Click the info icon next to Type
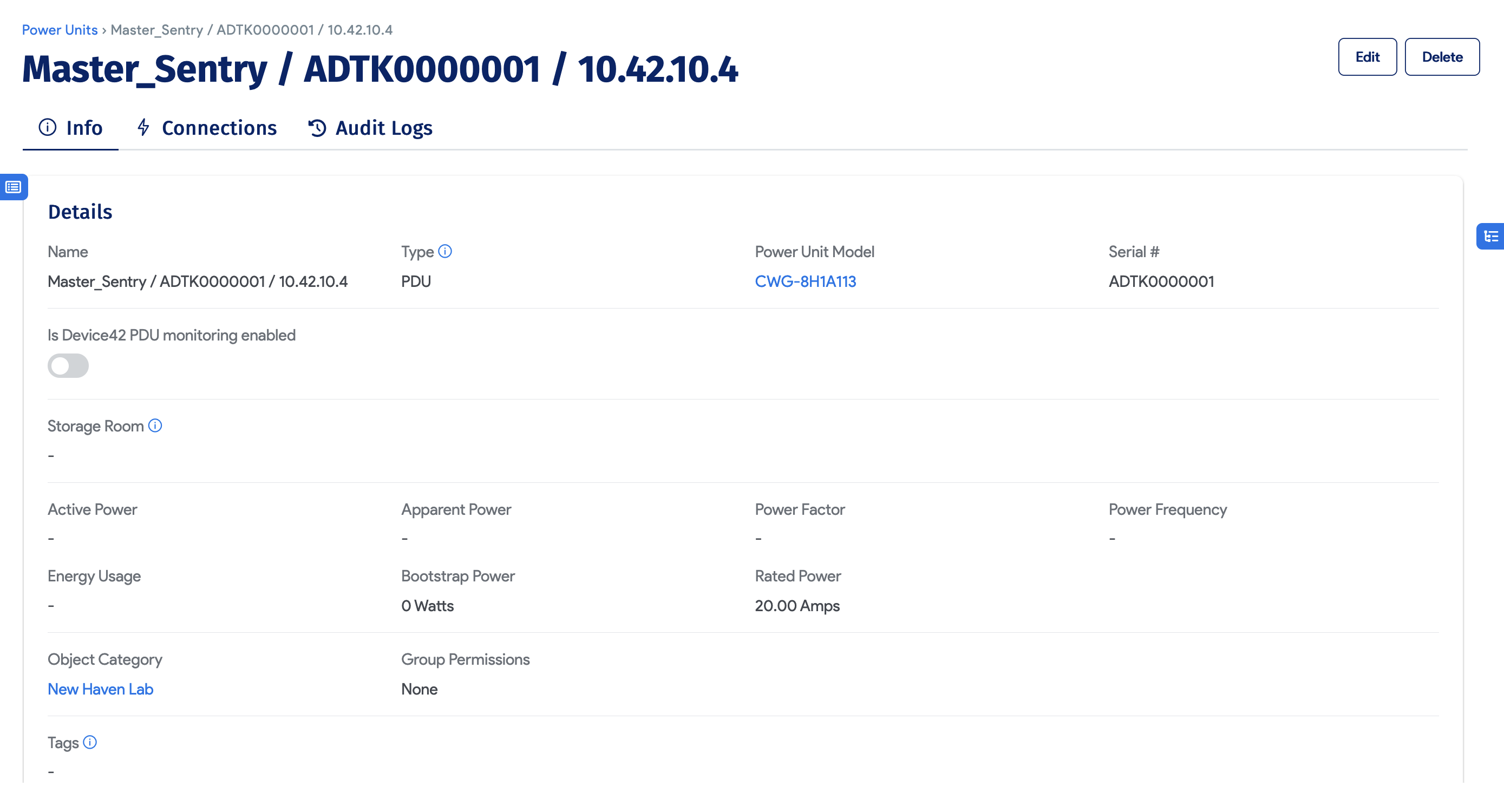This screenshot has width=1504, height=812. (x=446, y=252)
